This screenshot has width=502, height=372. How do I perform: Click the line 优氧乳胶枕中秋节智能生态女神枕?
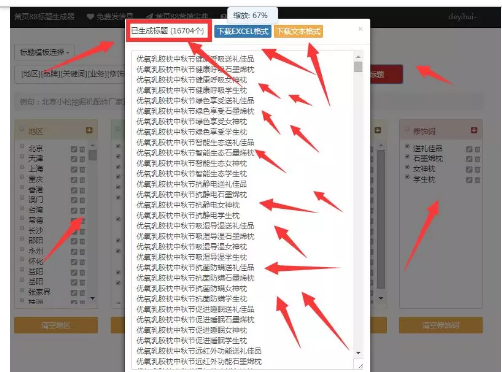click(192, 163)
